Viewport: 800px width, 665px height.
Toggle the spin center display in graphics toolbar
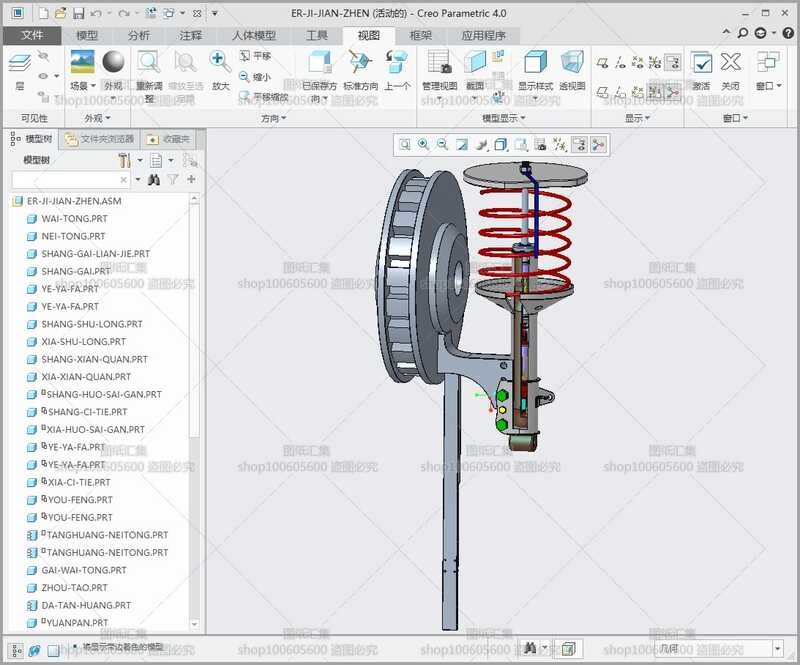[x=598, y=144]
